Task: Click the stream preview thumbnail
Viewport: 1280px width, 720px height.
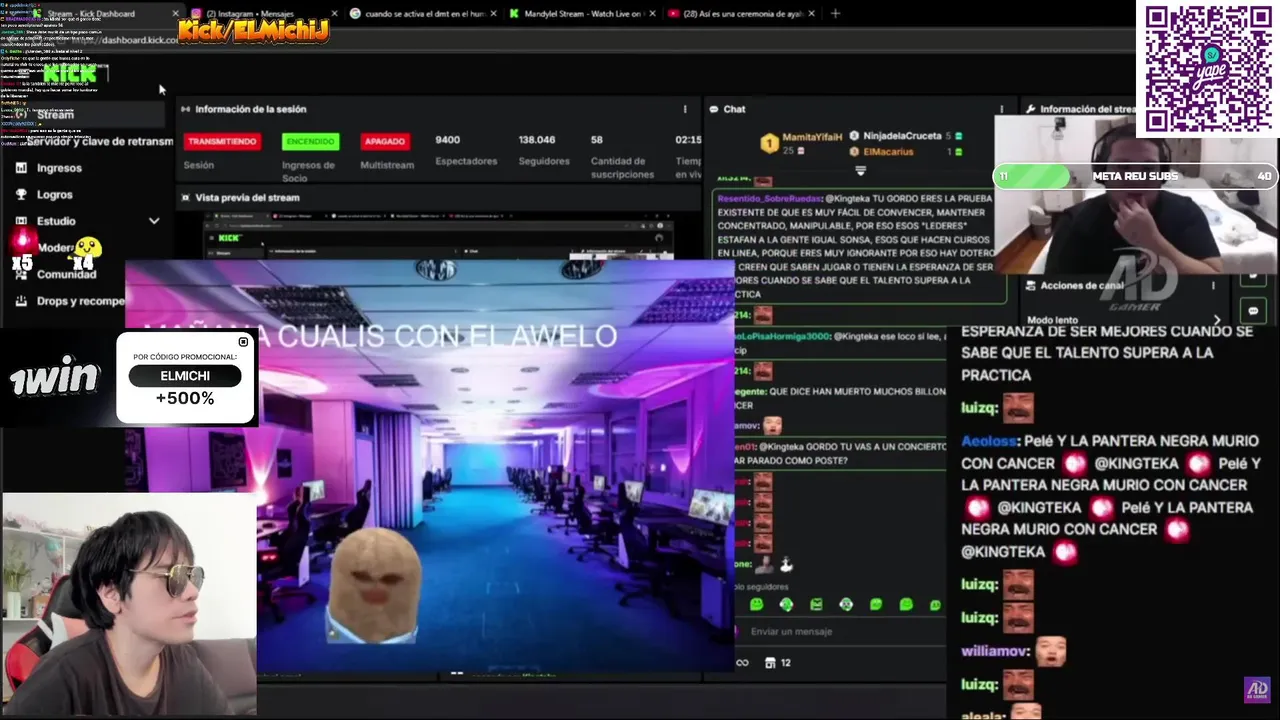Action: 438,238
